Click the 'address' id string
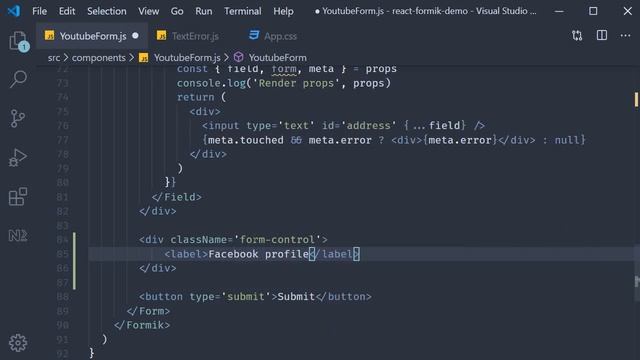The image size is (640, 360). [369, 126]
